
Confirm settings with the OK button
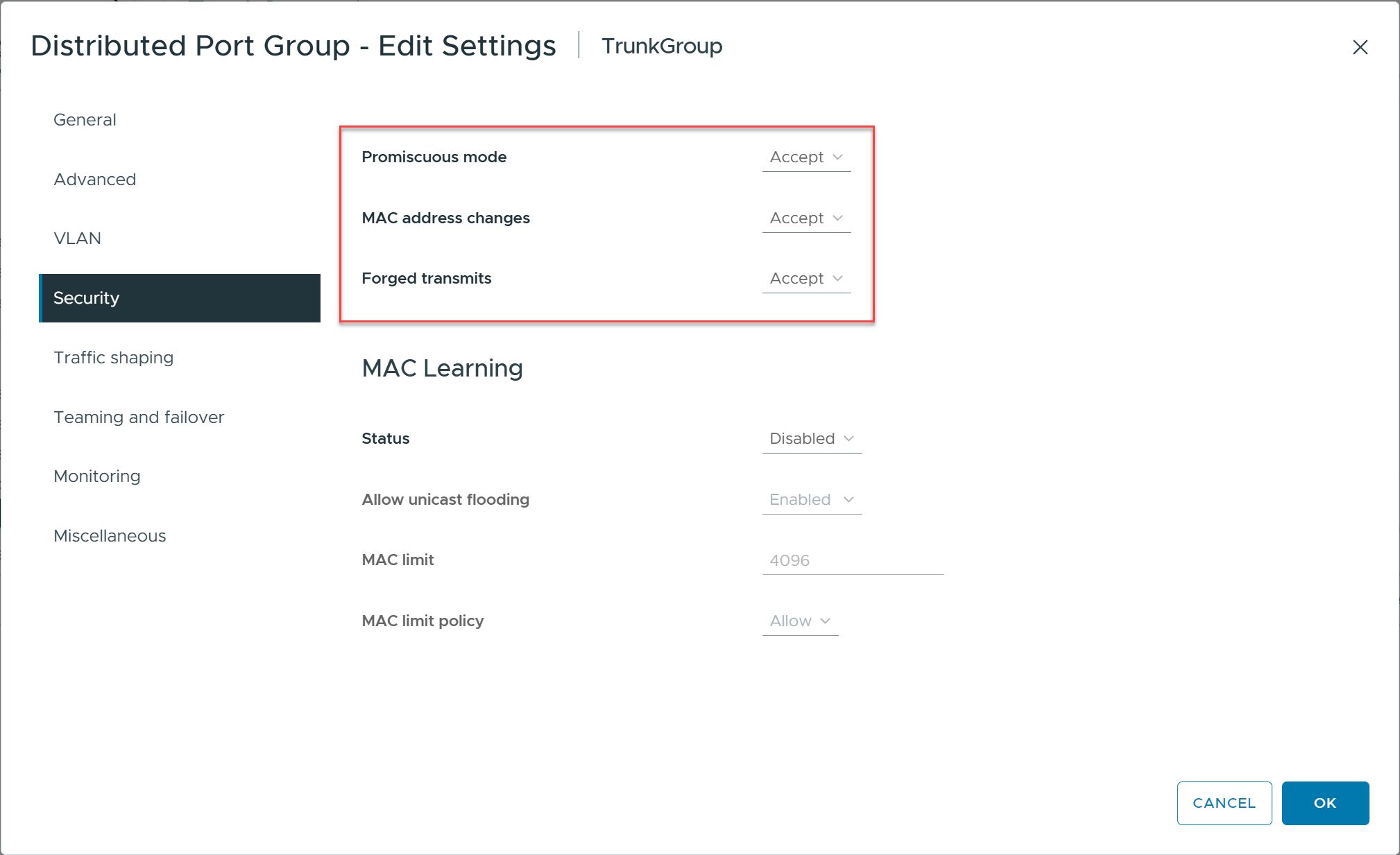pos(1324,803)
